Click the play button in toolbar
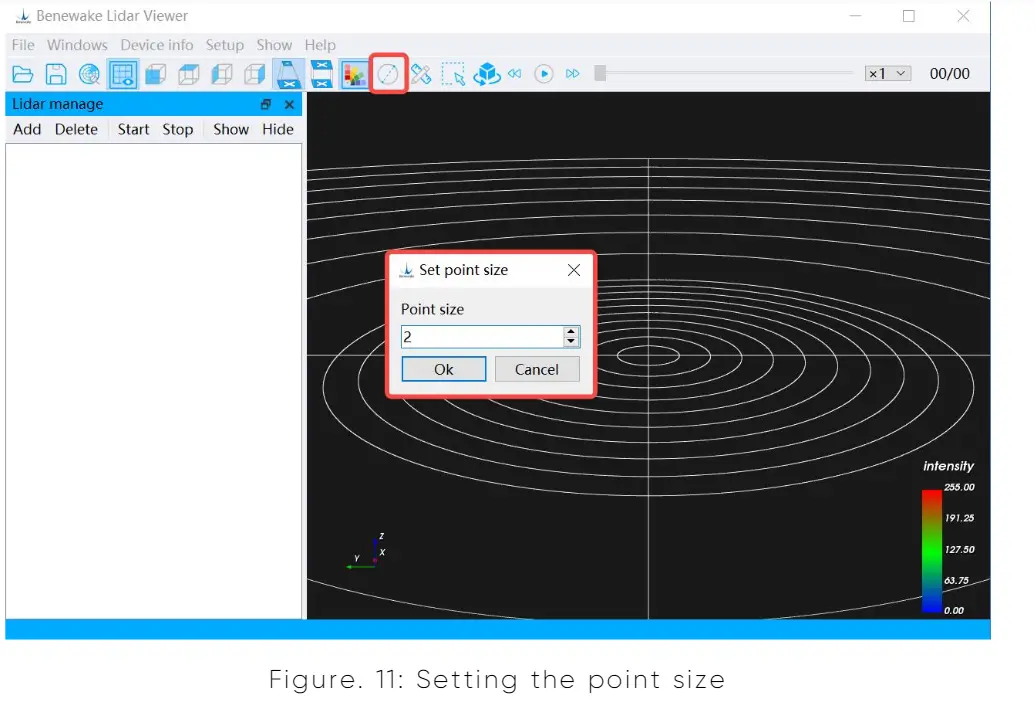This screenshot has height=701, width=1035. 544,73
